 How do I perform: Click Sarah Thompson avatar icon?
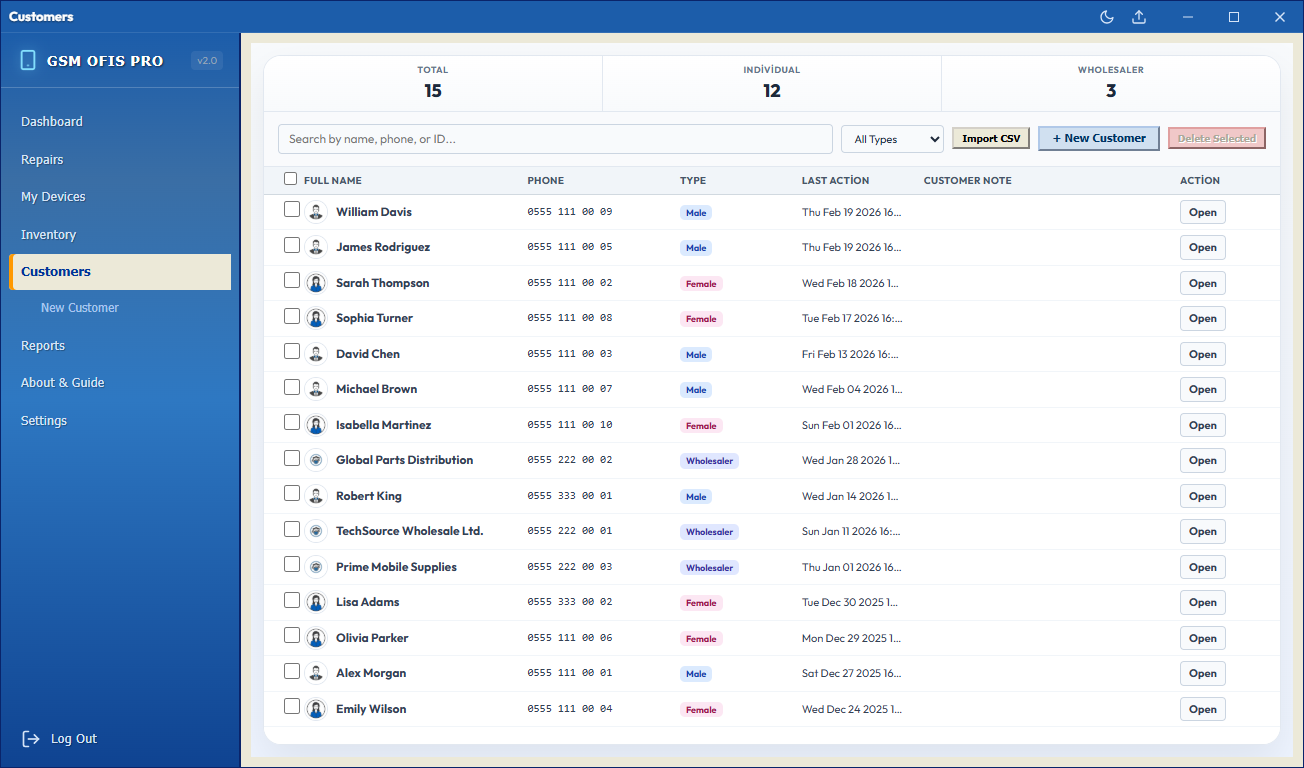(x=316, y=283)
